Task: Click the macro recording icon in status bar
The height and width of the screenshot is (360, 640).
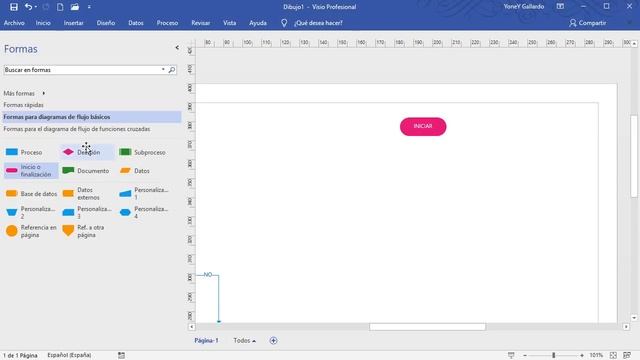Action: pyautogui.click(x=121, y=356)
